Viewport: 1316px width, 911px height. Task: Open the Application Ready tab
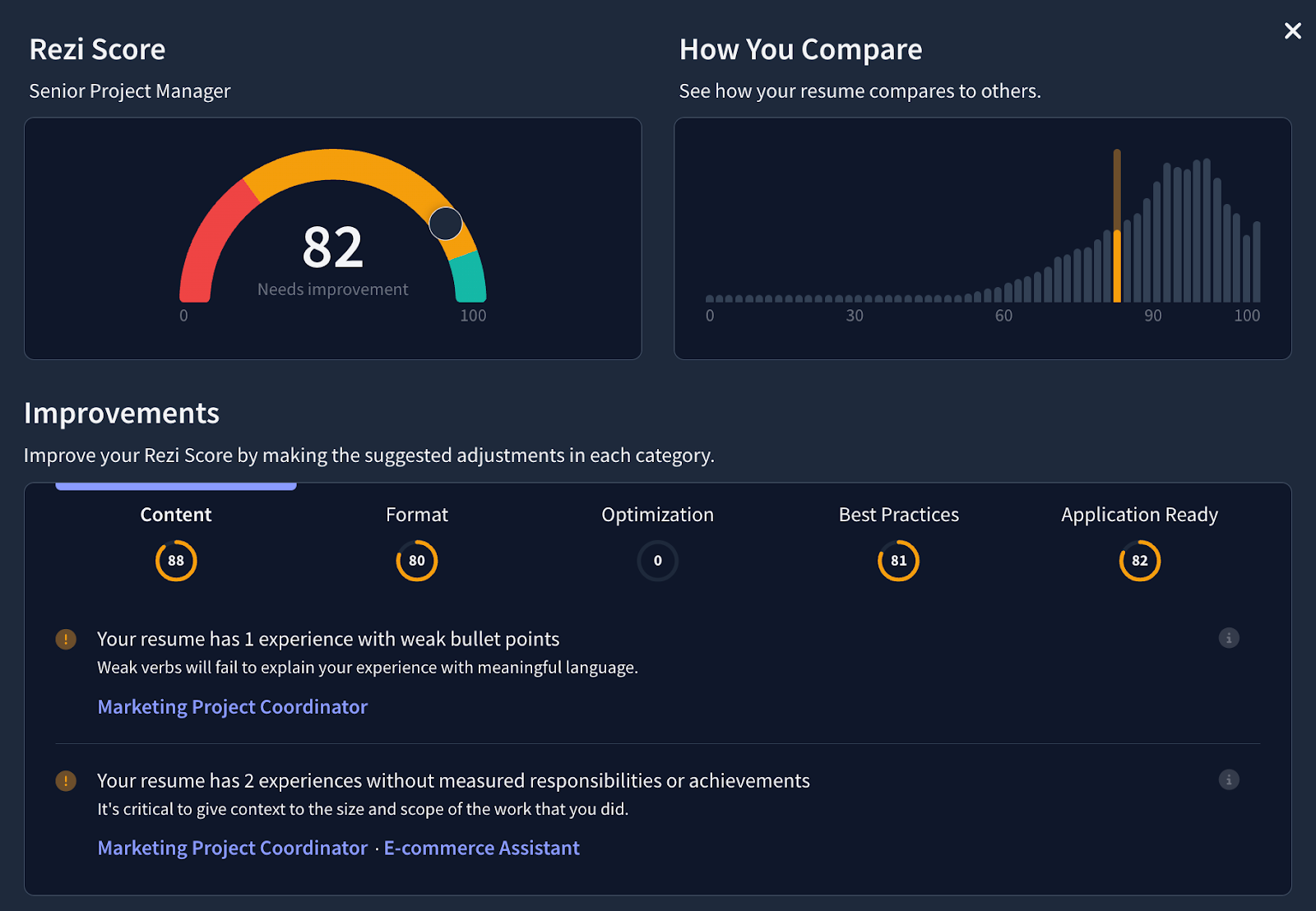coord(1140,515)
